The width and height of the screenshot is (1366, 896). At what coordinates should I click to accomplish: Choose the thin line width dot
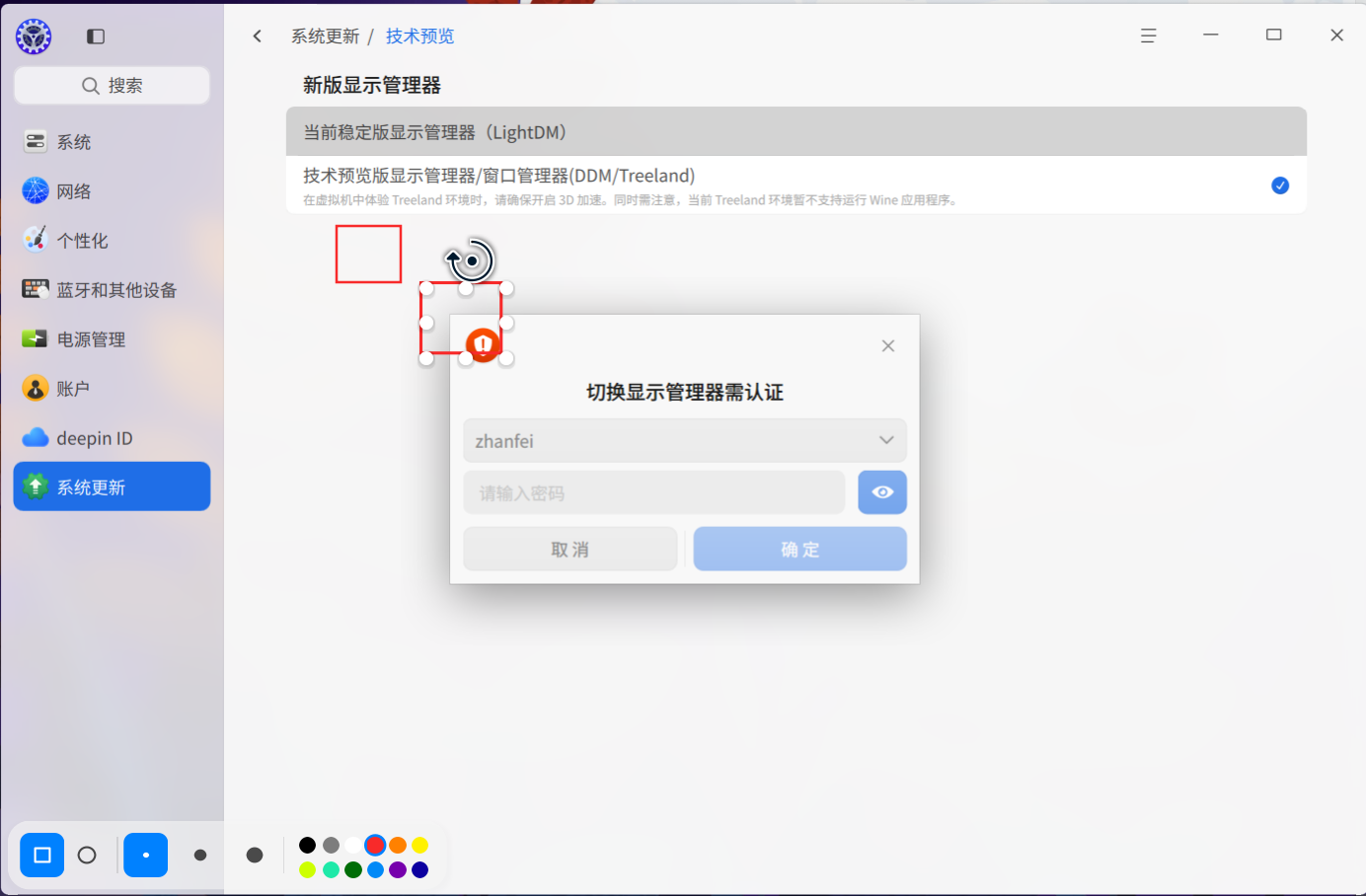click(146, 855)
